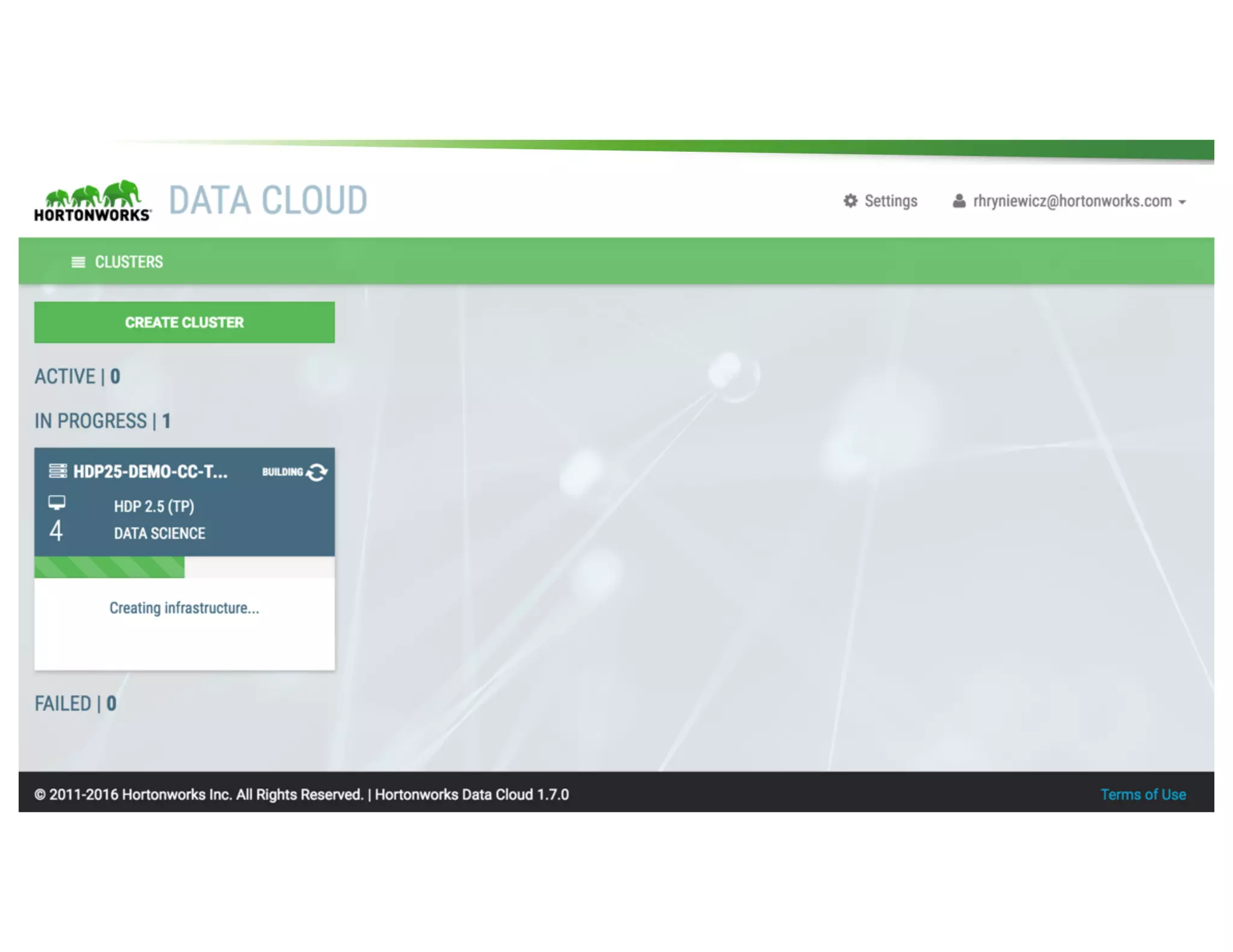Open Settings via the gear icon
1233x952 pixels.
tap(850, 201)
